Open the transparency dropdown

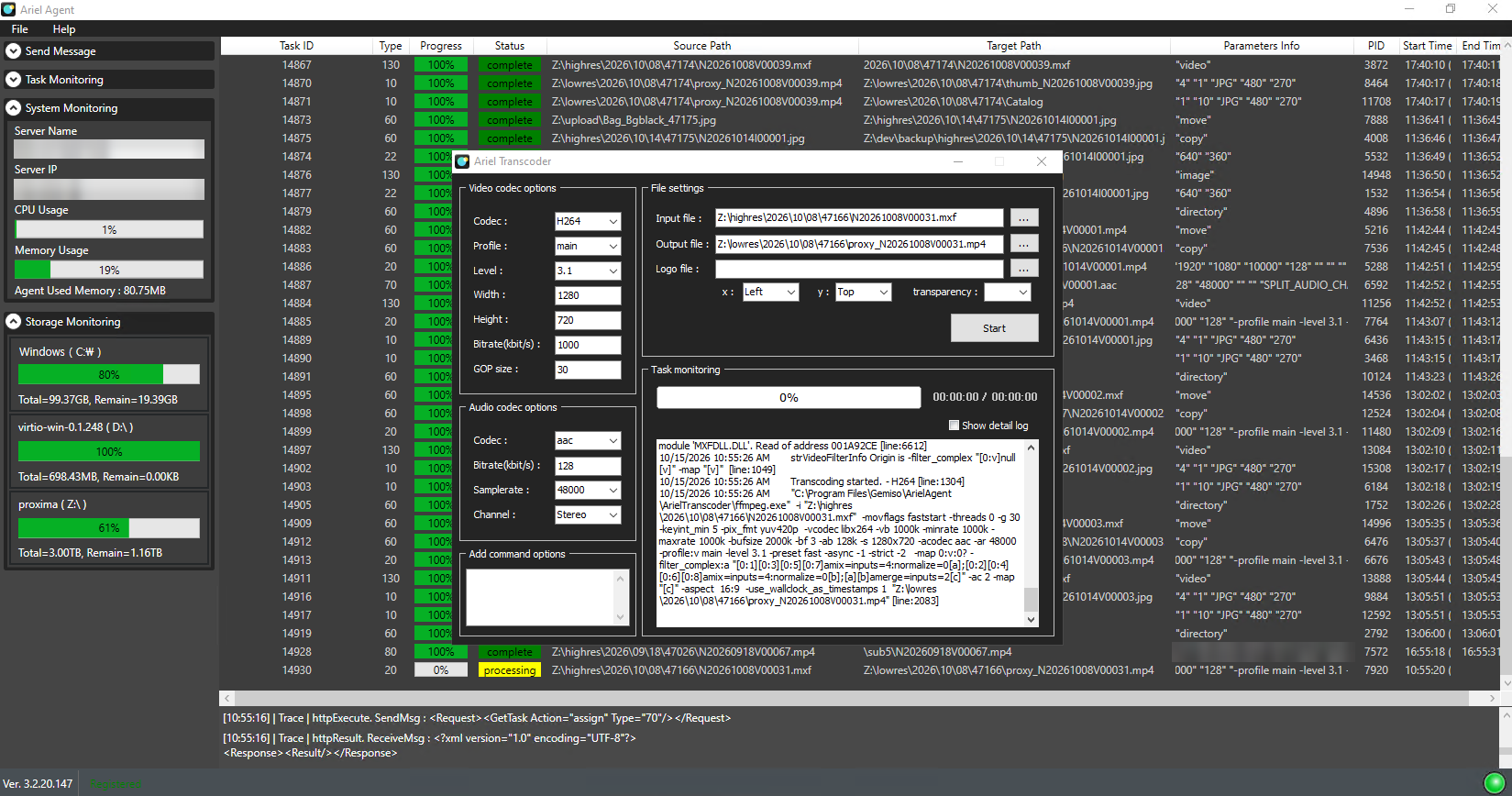[1008, 292]
